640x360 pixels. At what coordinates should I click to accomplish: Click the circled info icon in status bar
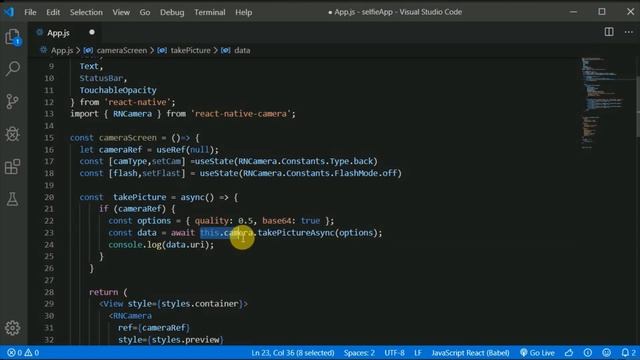588,353
